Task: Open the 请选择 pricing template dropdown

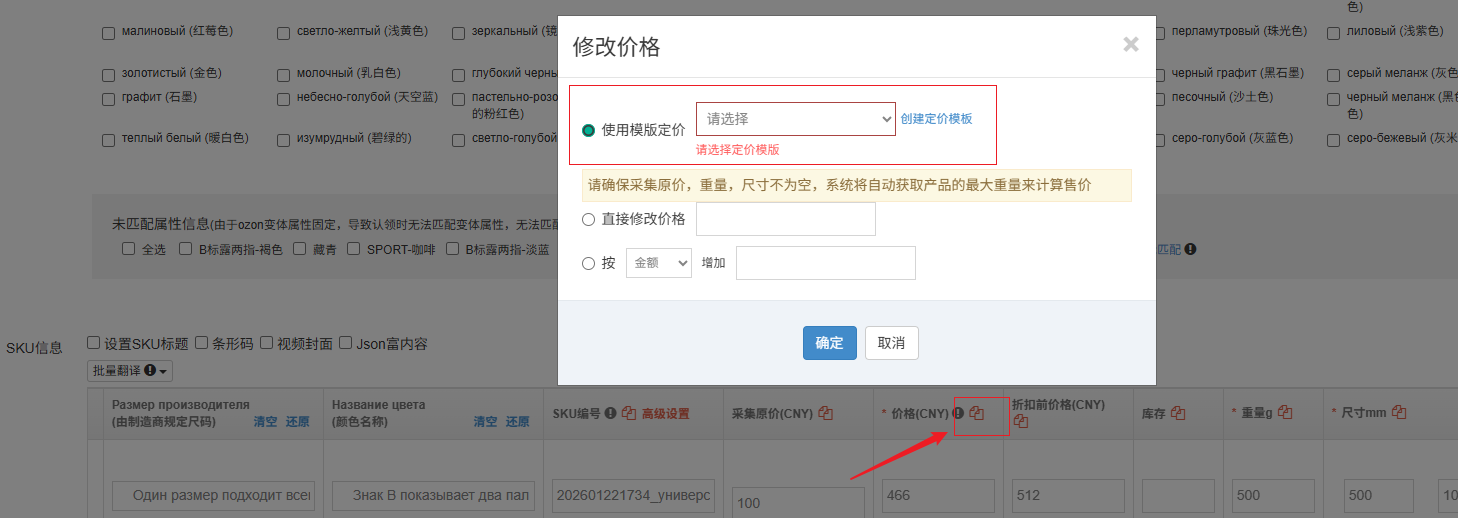Action: click(795, 119)
